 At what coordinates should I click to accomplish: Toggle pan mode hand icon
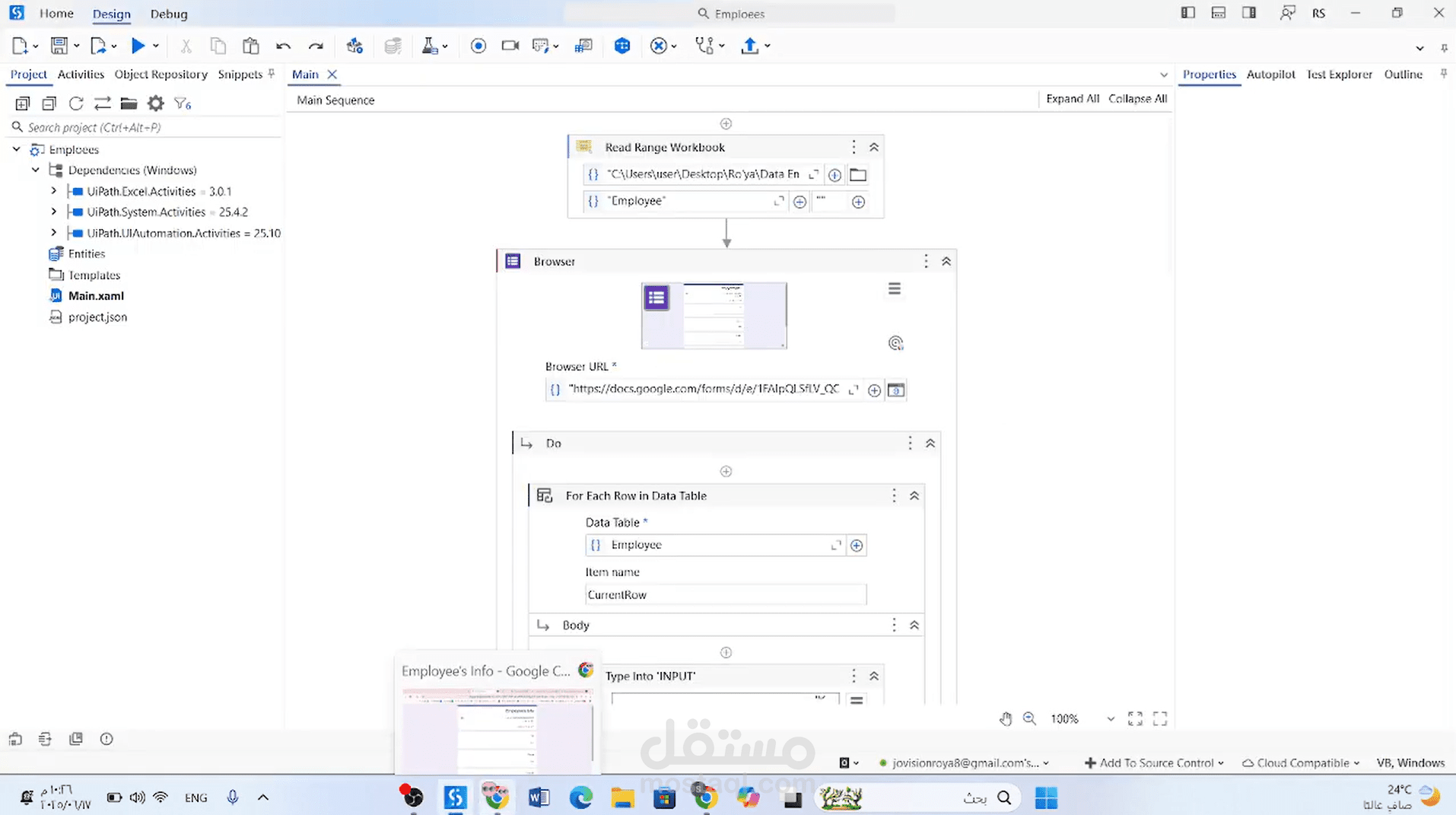point(1006,718)
